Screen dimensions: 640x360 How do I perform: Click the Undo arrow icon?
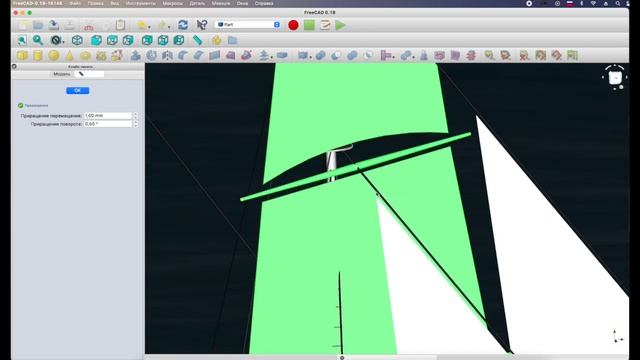pos(142,25)
